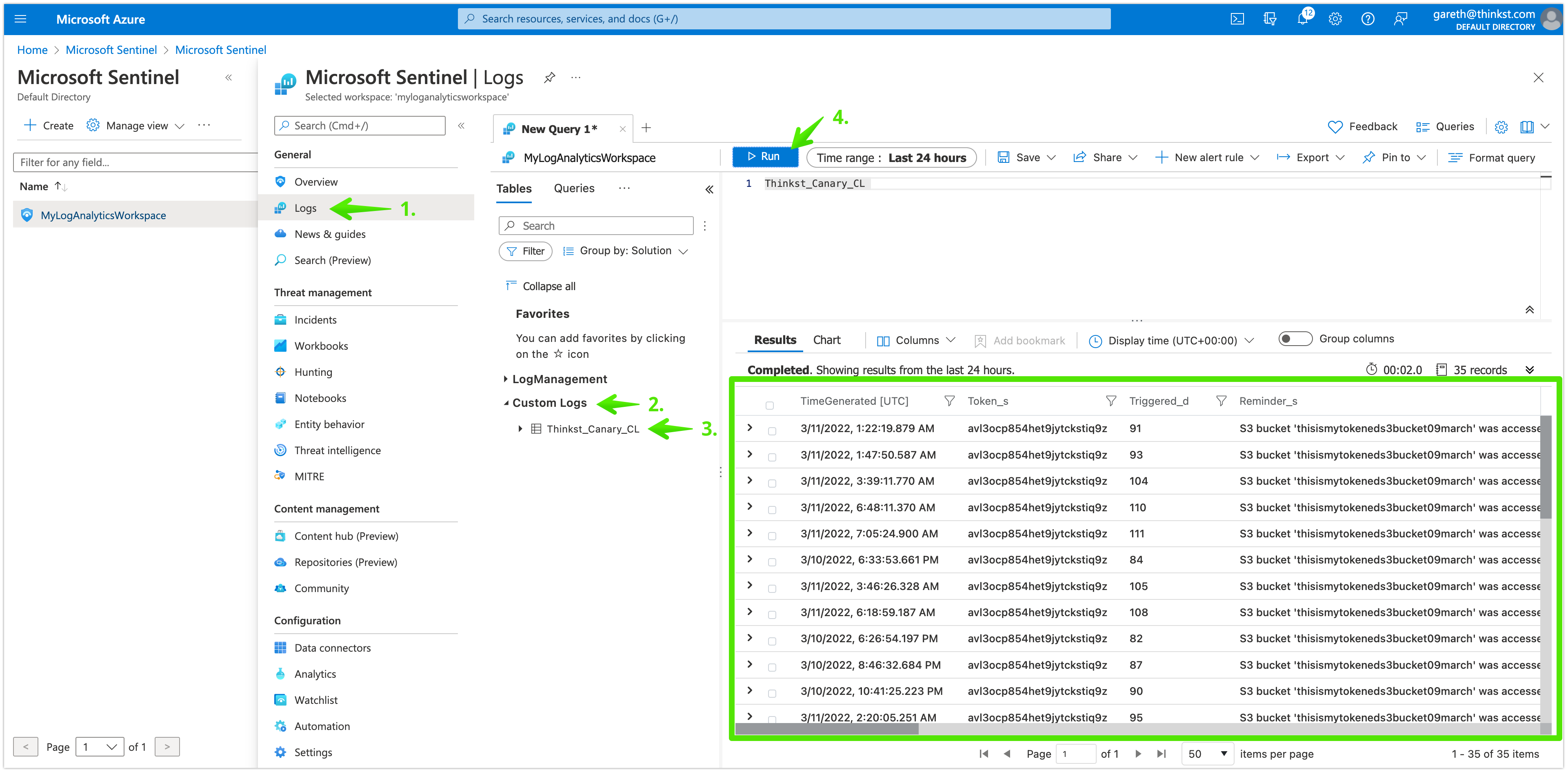The height and width of the screenshot is (772, 1568).
Task: Open the portal settings gear
Action: point(1335,19)
